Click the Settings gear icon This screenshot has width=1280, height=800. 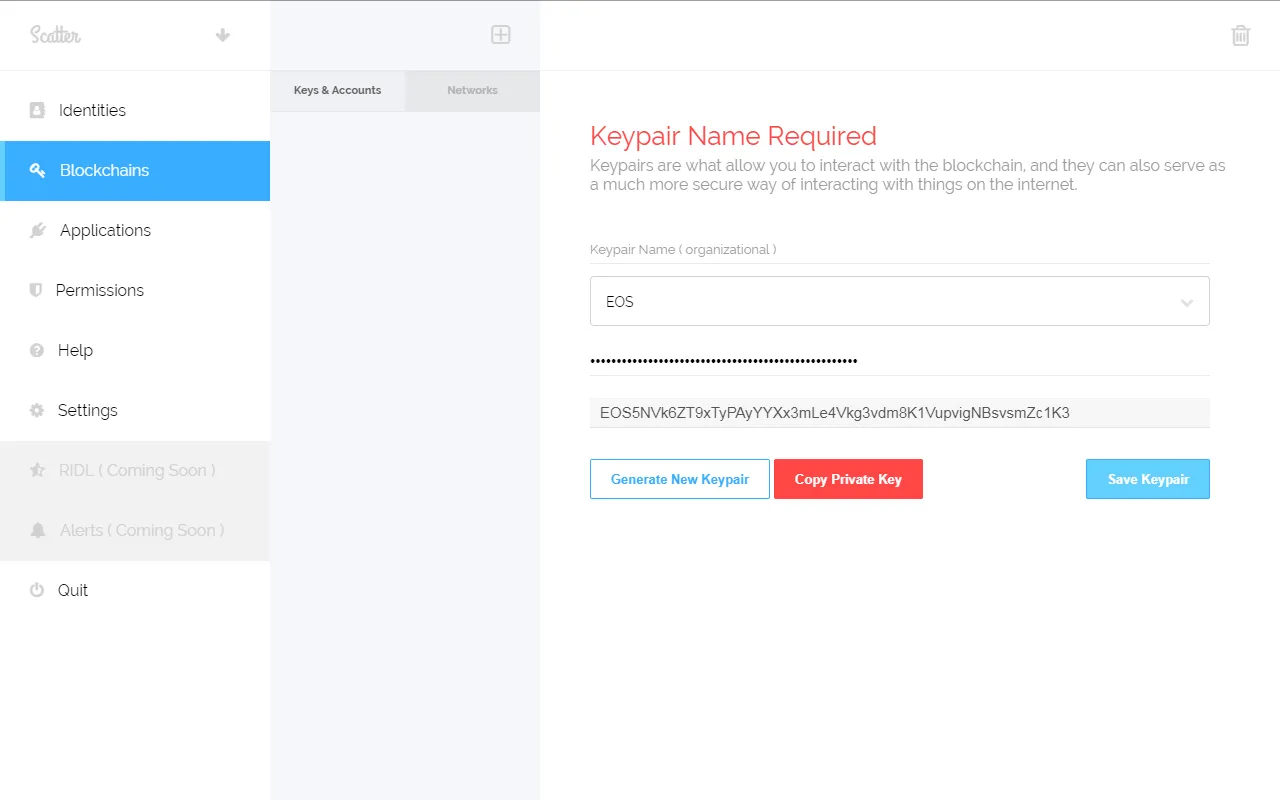pyautogui.click(x=37, y=410)
